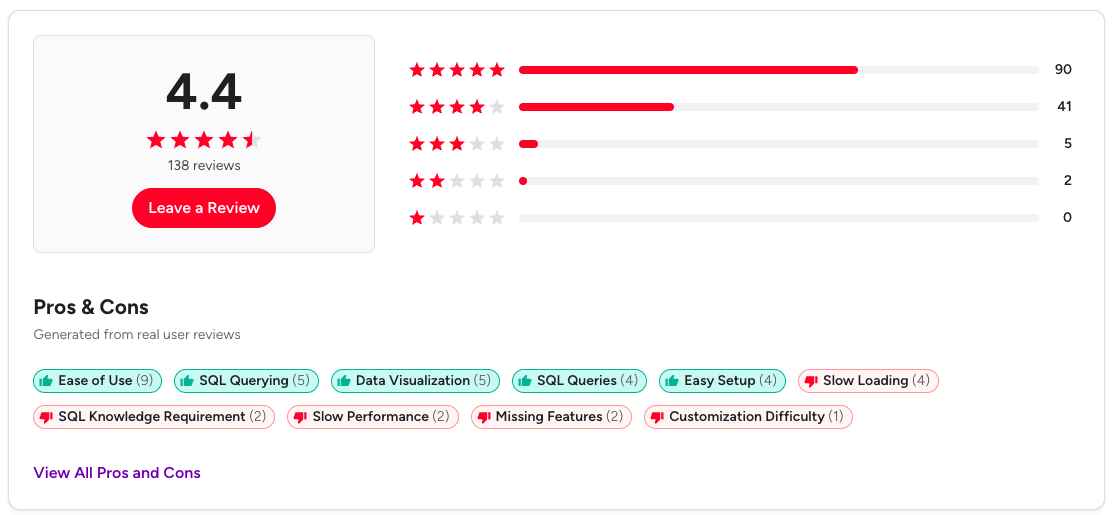Click thumbs-up icon on Easy Setup tag
Screen dimensions: 1112x515
pos(672,381)
